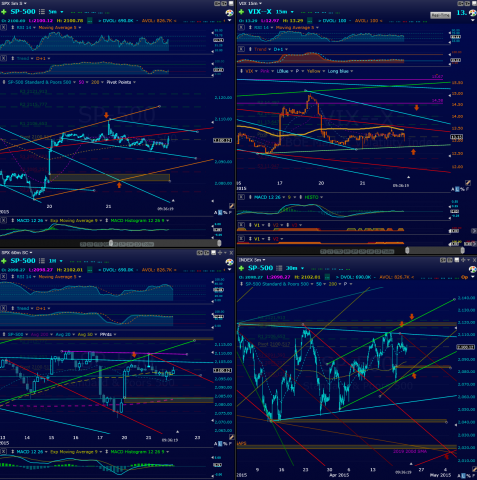Open INDEX 5m window title menu
Viewport: 477px width, 480px height.
tap(252, 260)
